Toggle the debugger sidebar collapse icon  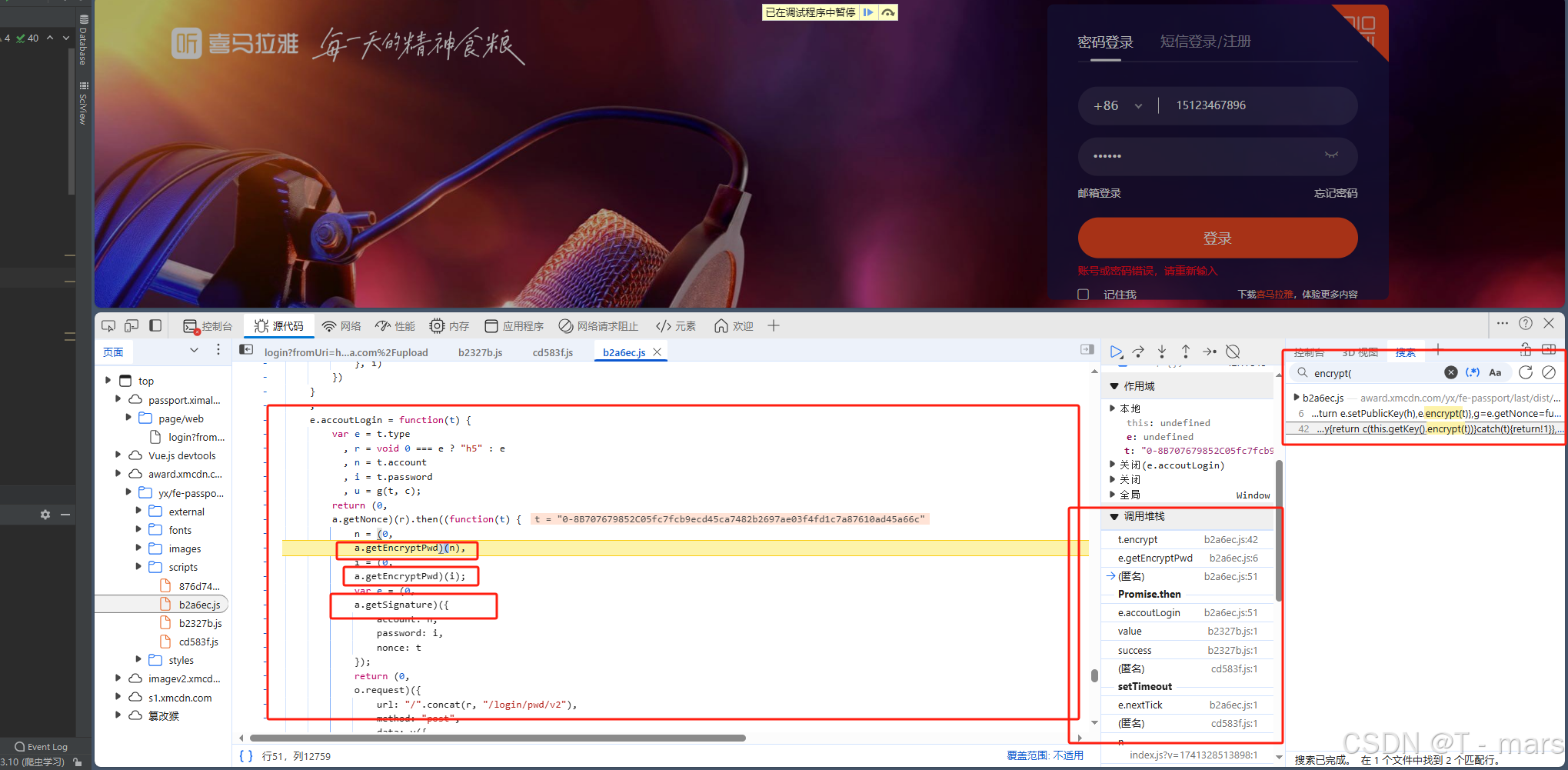point(1087,350)
